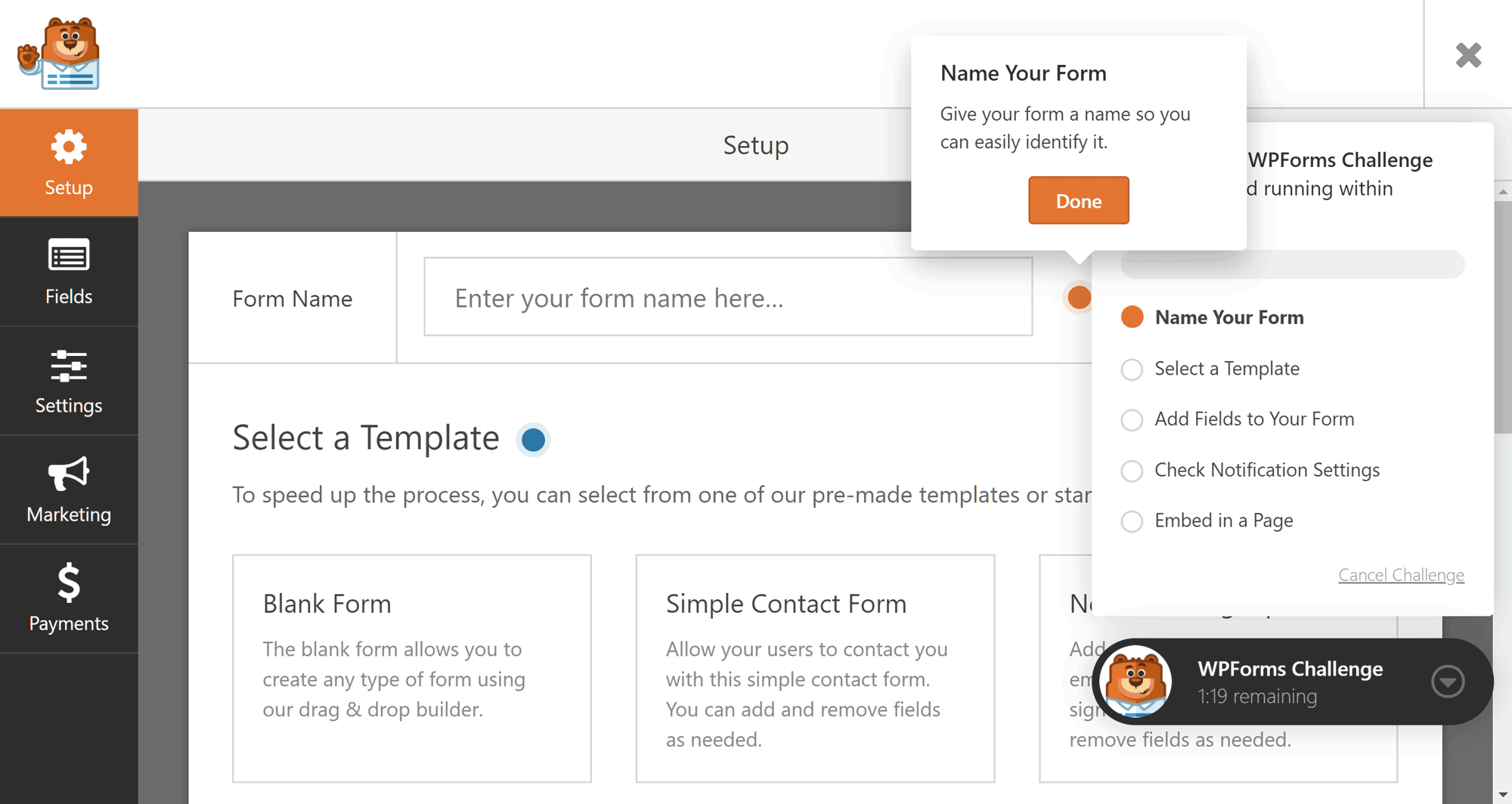
Task: Open the Setup gear panel
Action: [69, 162]
